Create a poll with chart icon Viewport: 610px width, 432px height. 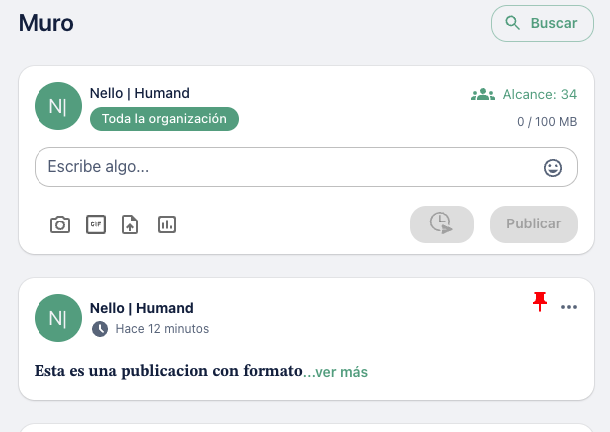point(167,225)
